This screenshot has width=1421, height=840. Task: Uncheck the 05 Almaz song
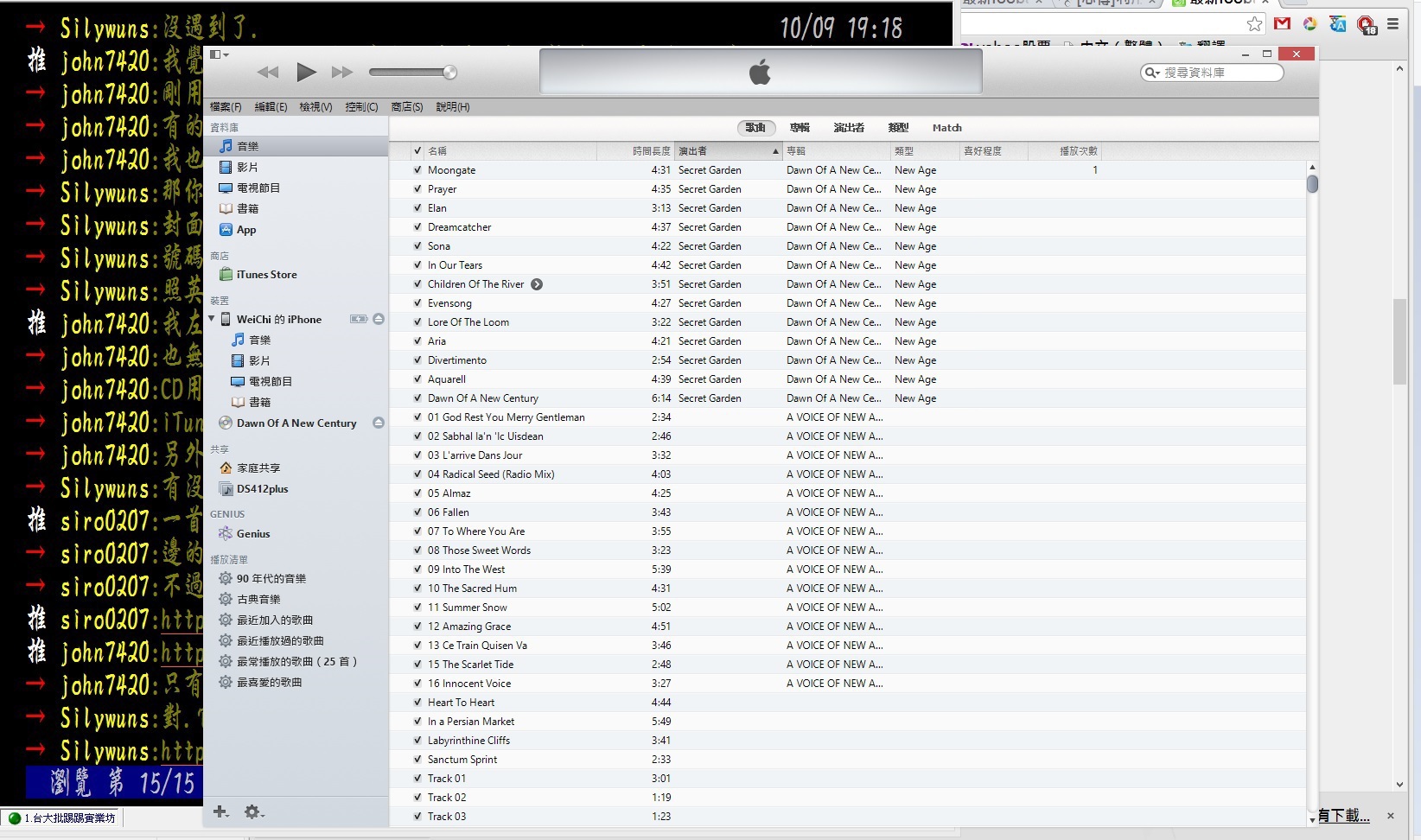coord(417,493)
